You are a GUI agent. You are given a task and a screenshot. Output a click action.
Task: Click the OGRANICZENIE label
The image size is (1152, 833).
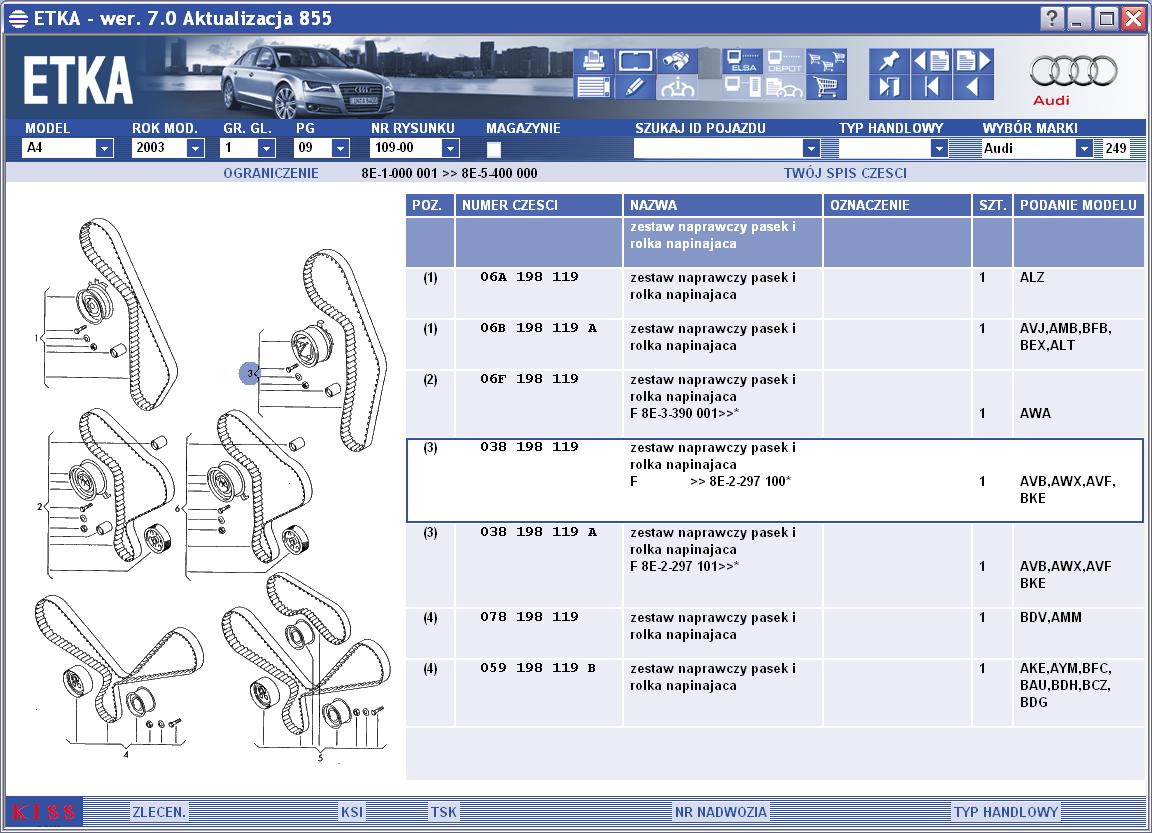[271, 173]
